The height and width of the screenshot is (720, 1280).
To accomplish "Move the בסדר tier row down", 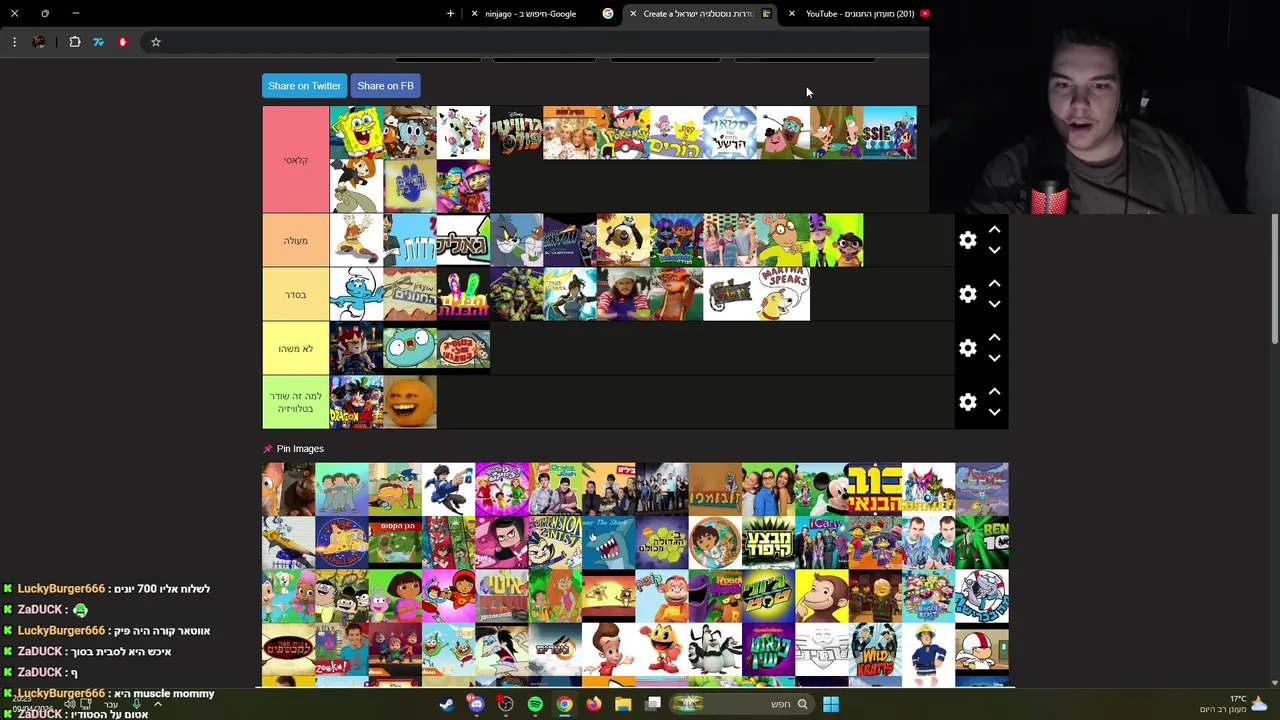I will click(994, 304).
